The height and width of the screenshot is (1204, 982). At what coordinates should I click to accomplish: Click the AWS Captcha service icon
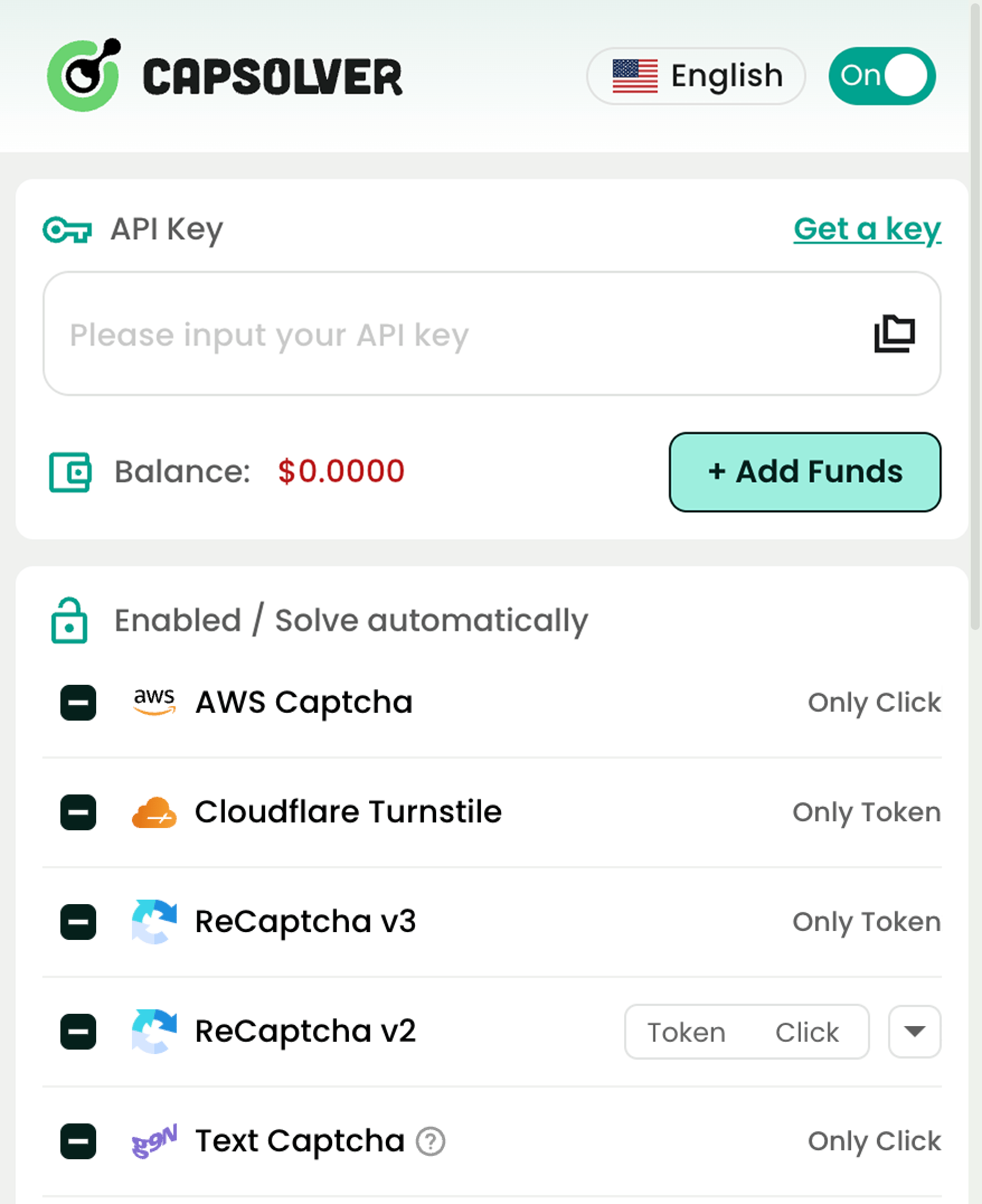[x=154, y=702]
